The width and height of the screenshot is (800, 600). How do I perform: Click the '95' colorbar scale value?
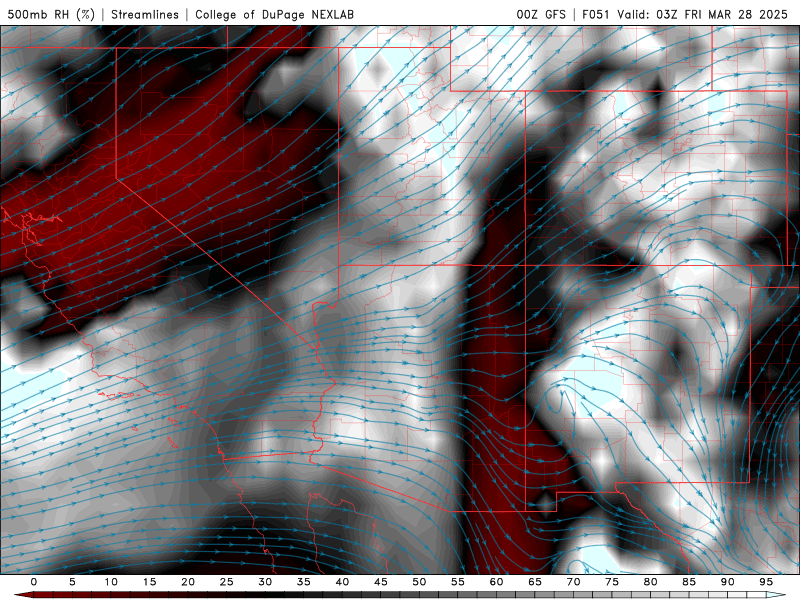[766, 582]
